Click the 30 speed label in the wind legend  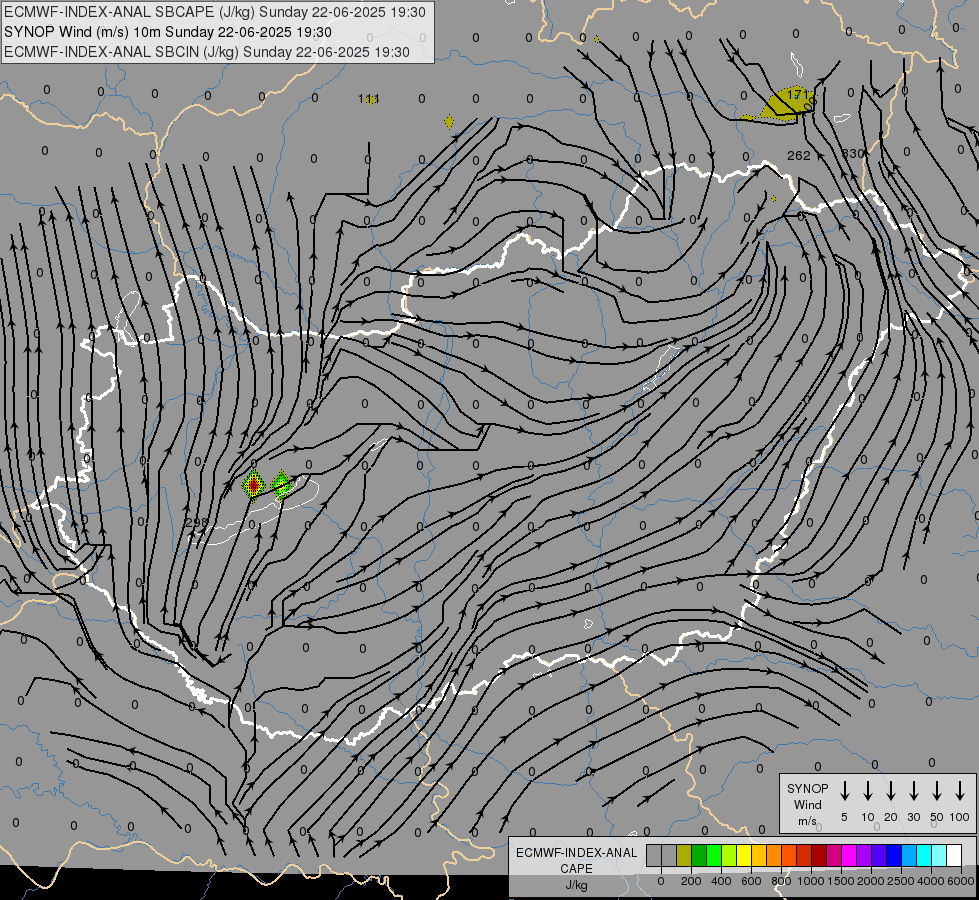point(913,817)
